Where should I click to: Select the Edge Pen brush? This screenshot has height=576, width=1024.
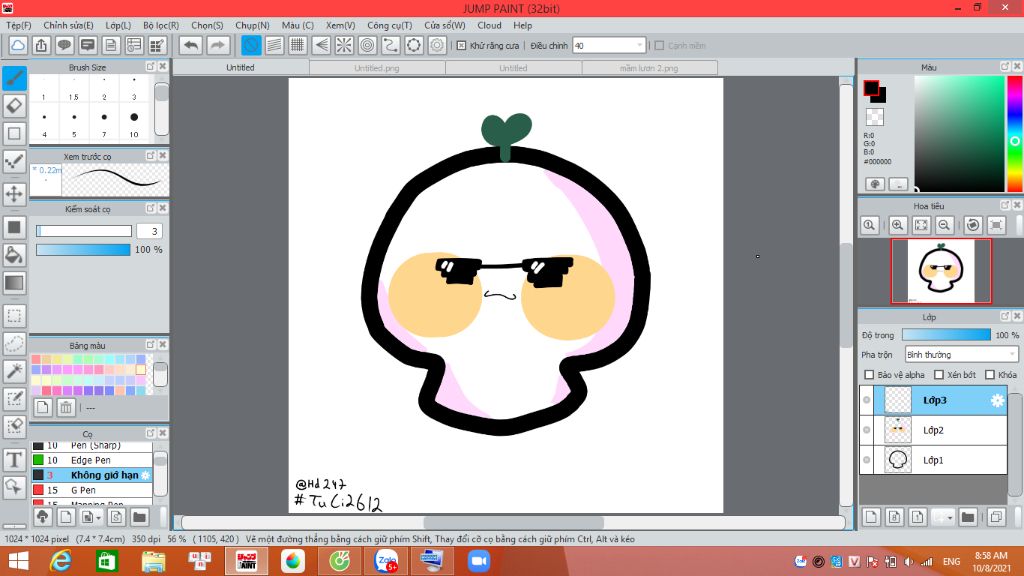click(91, 460)
